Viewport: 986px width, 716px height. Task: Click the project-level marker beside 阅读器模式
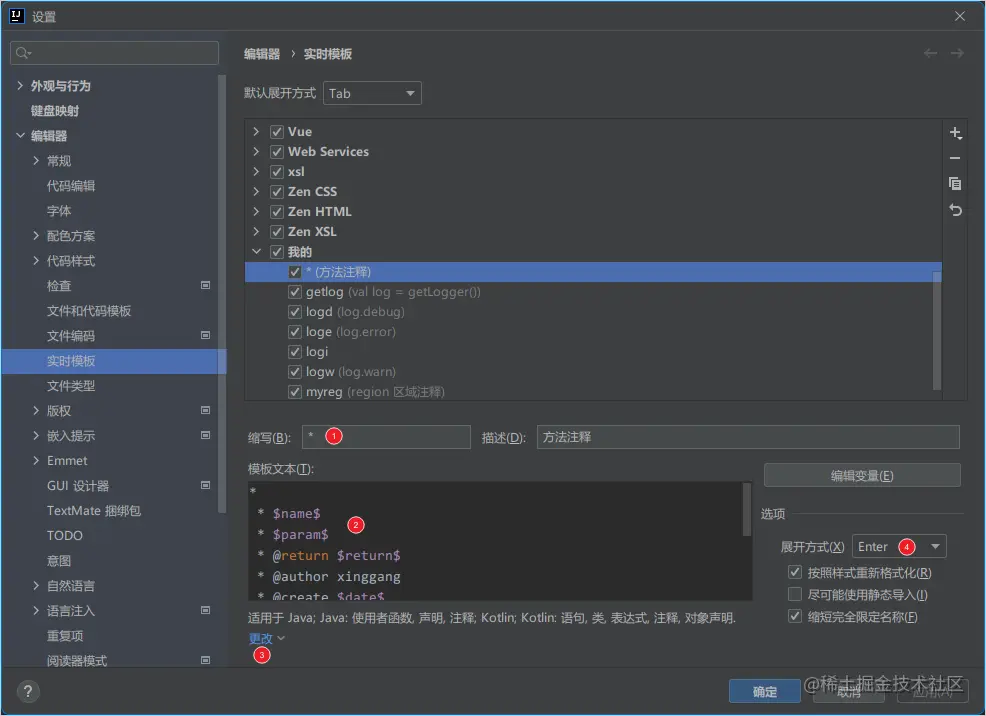205,660
